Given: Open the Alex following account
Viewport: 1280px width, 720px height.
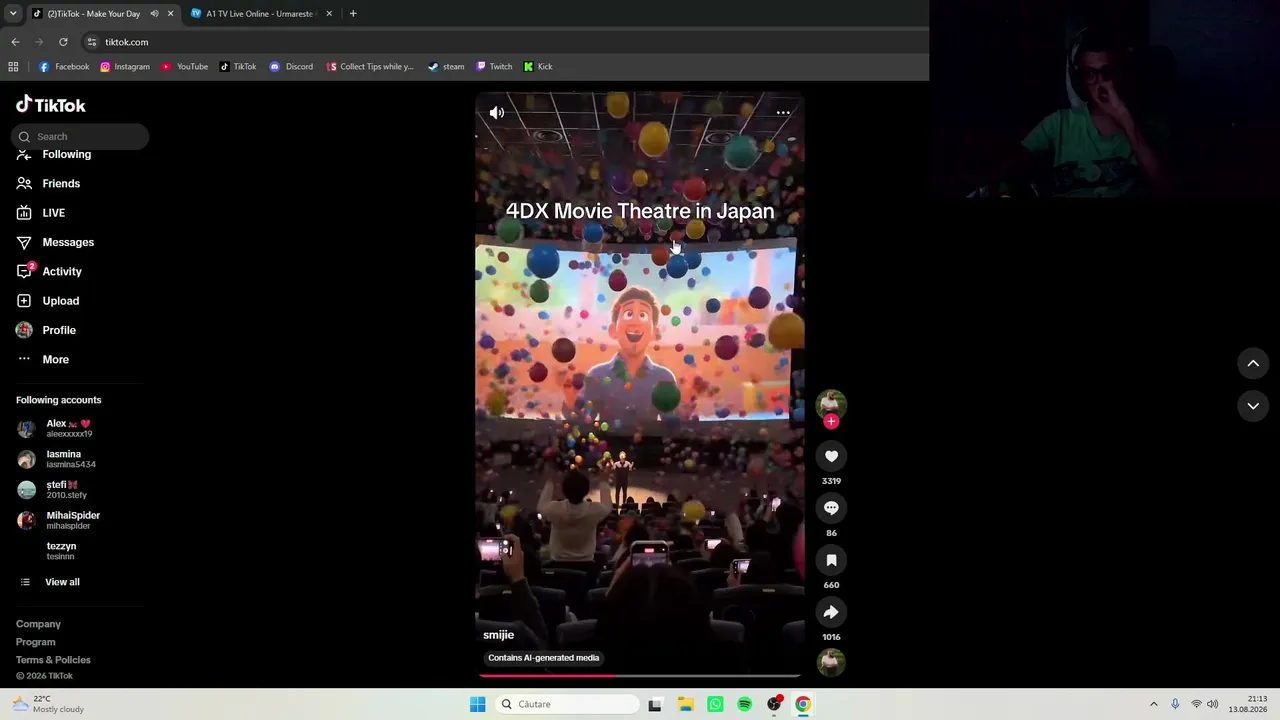Looking at the screenshot, I should (x=55, y=429).
